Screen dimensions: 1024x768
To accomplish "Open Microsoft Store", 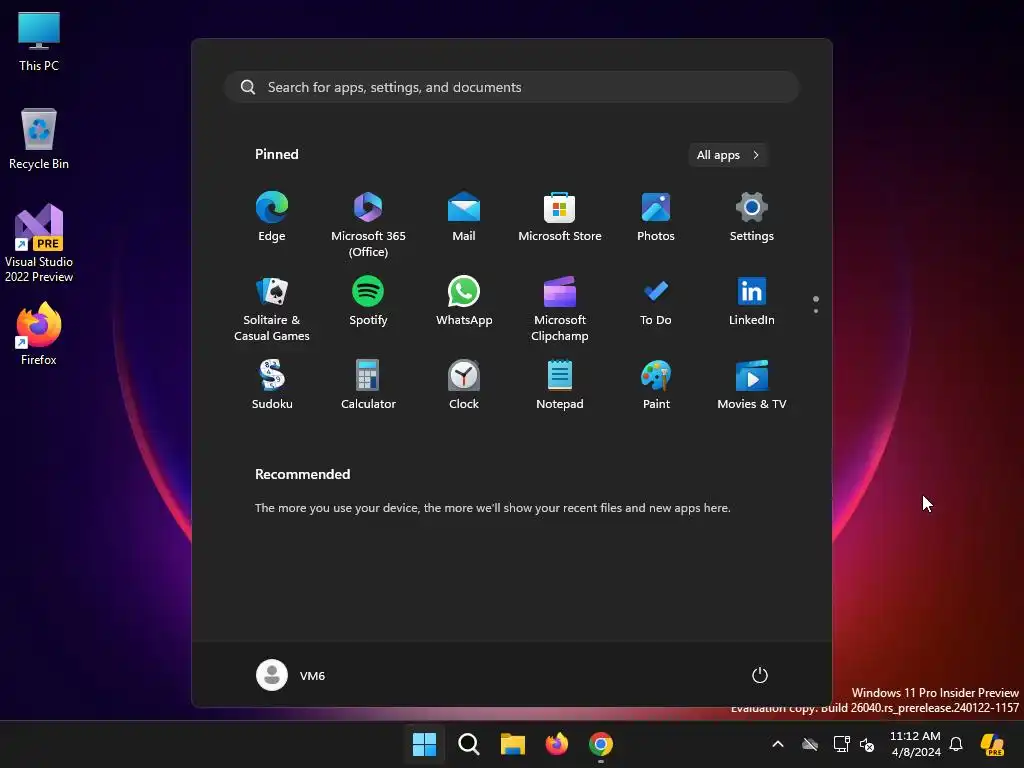I will [560, 217].
